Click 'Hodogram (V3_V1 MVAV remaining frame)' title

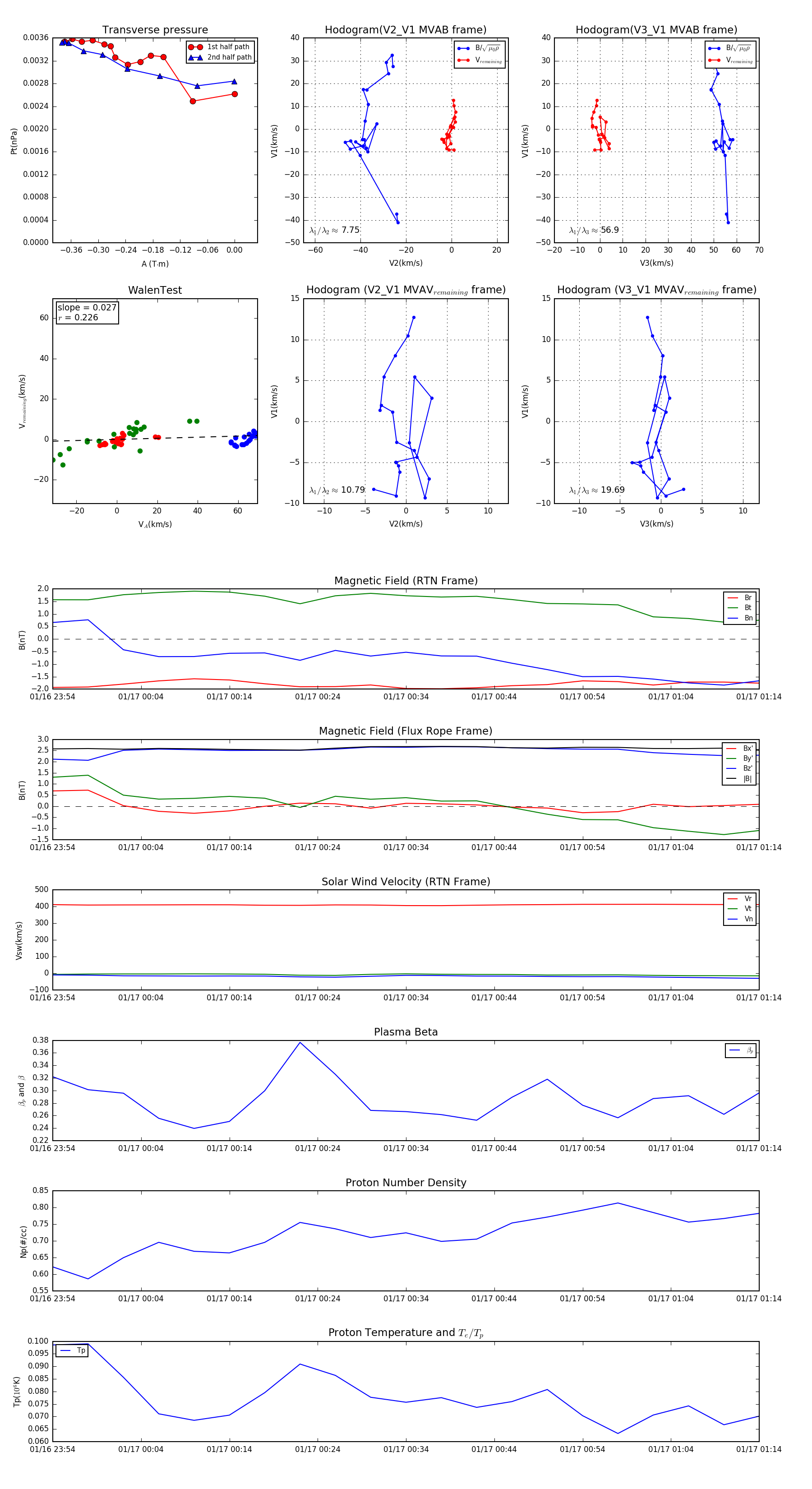[656, 290]
